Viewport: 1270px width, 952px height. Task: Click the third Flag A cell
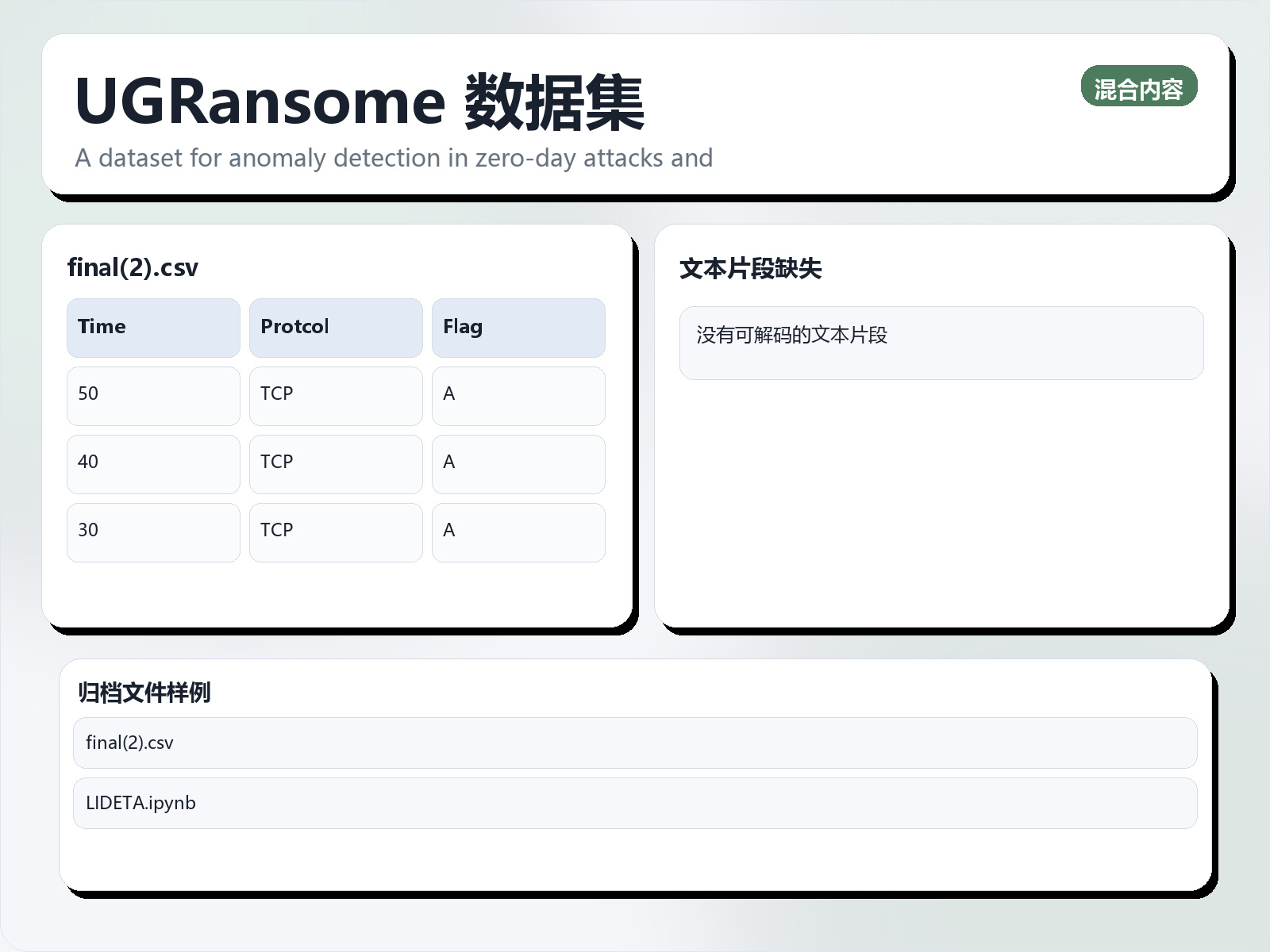tap(518, 532)
